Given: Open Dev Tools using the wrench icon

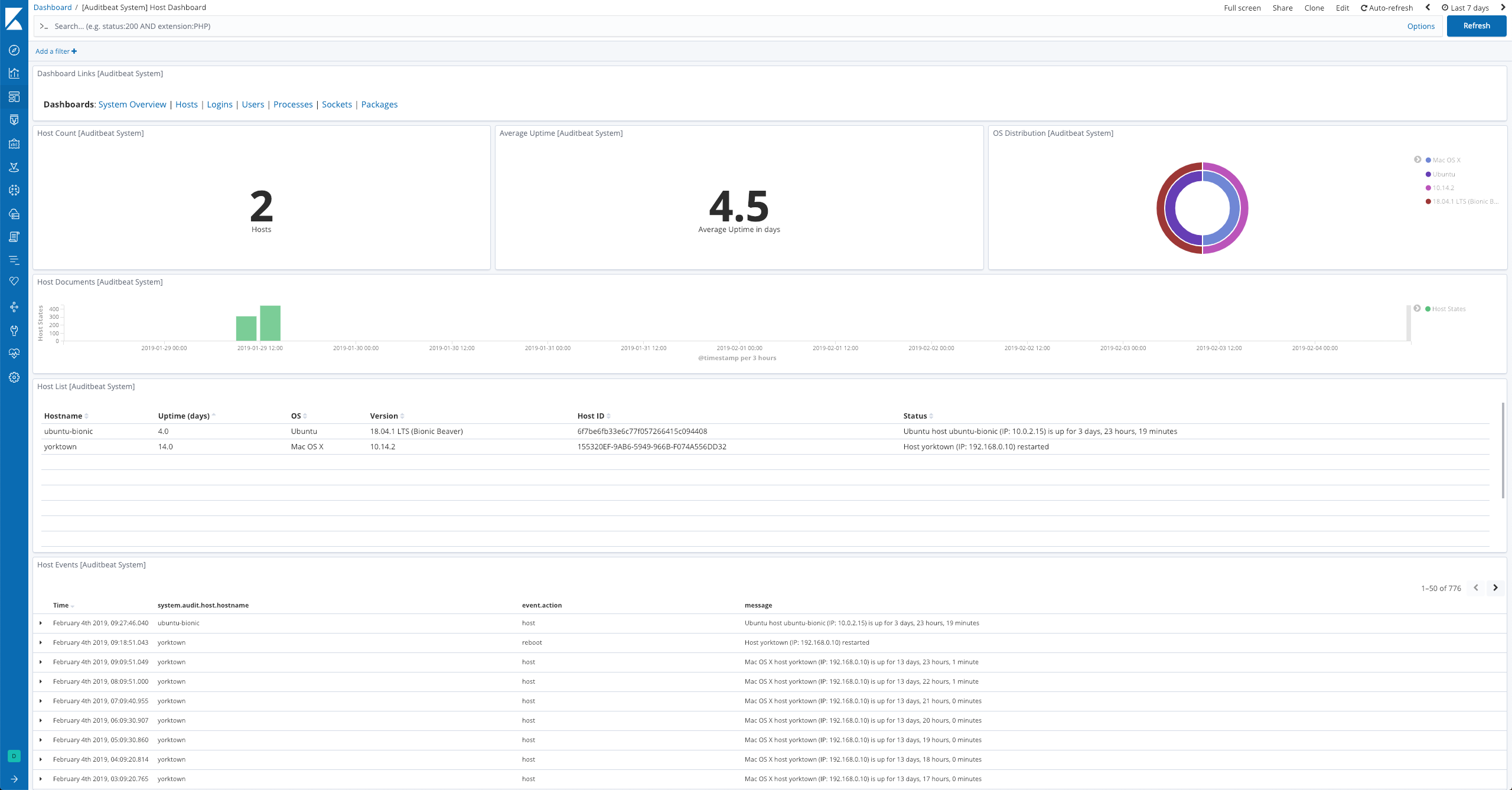Looking at the screenshot, I should point(14,330).
